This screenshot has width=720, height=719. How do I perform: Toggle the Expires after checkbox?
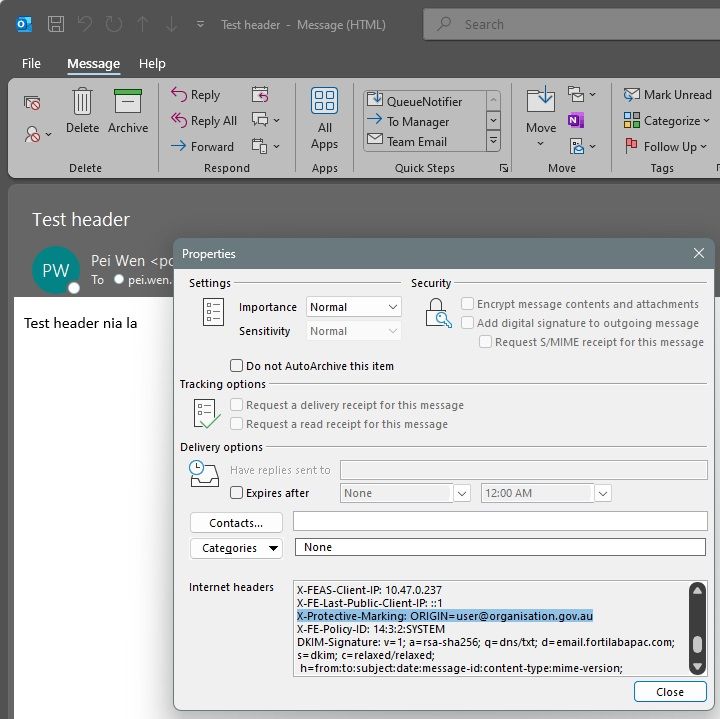pyautogui.click(x=237, y=493)
